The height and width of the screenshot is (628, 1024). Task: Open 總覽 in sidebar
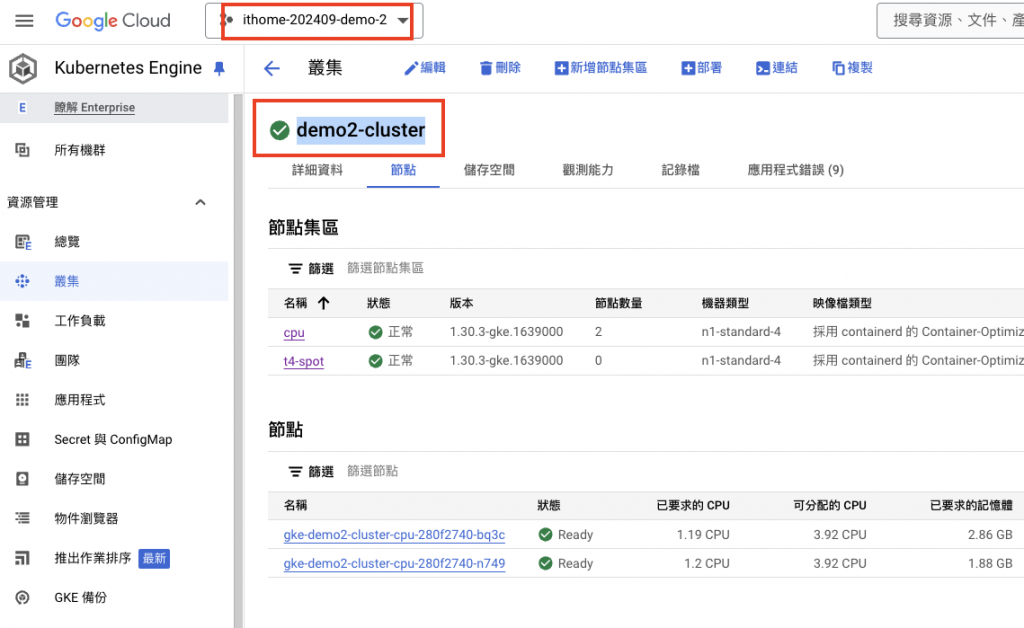pos(67,242)
